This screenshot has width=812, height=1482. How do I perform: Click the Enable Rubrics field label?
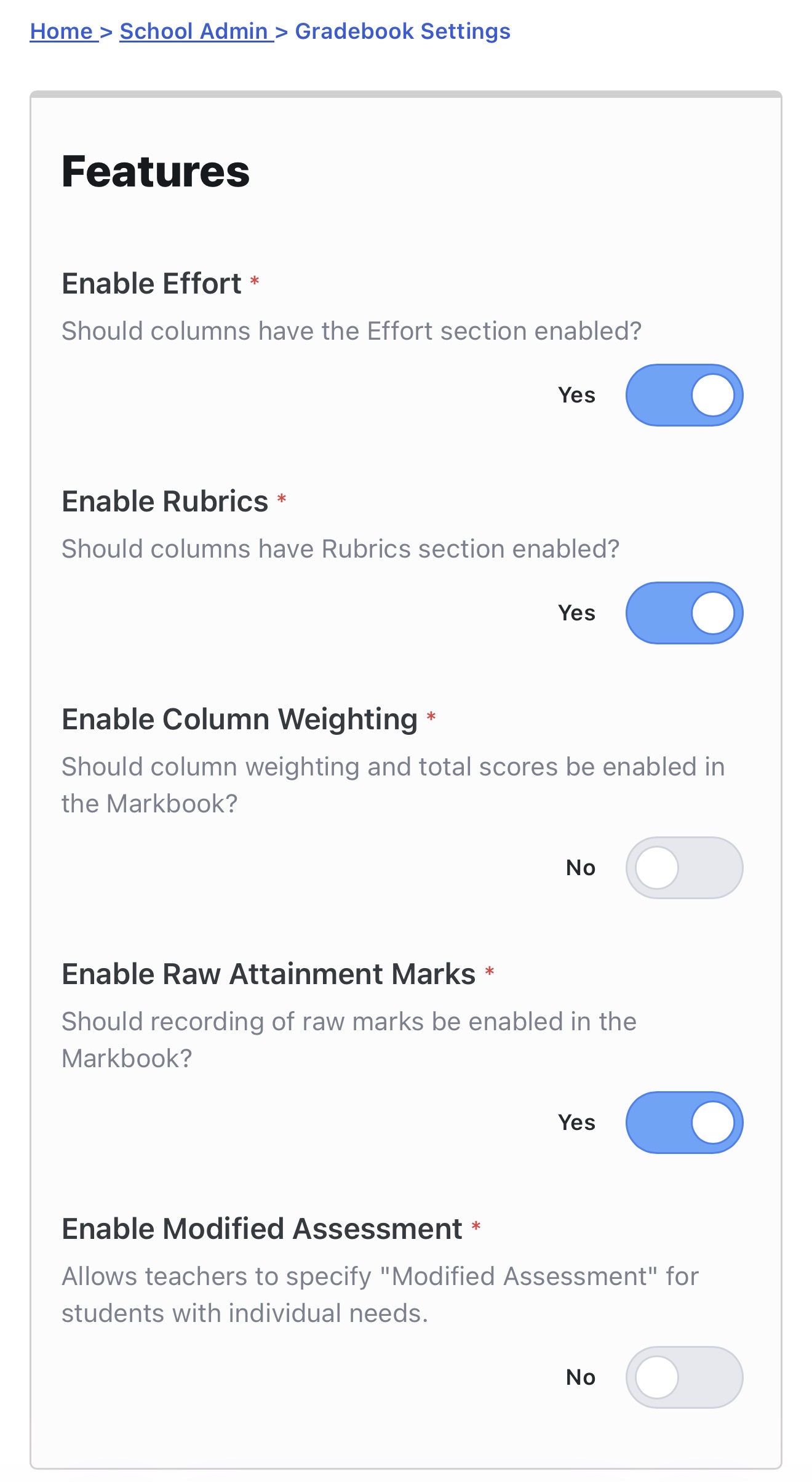pyautogui.click(x=165, y=502)
